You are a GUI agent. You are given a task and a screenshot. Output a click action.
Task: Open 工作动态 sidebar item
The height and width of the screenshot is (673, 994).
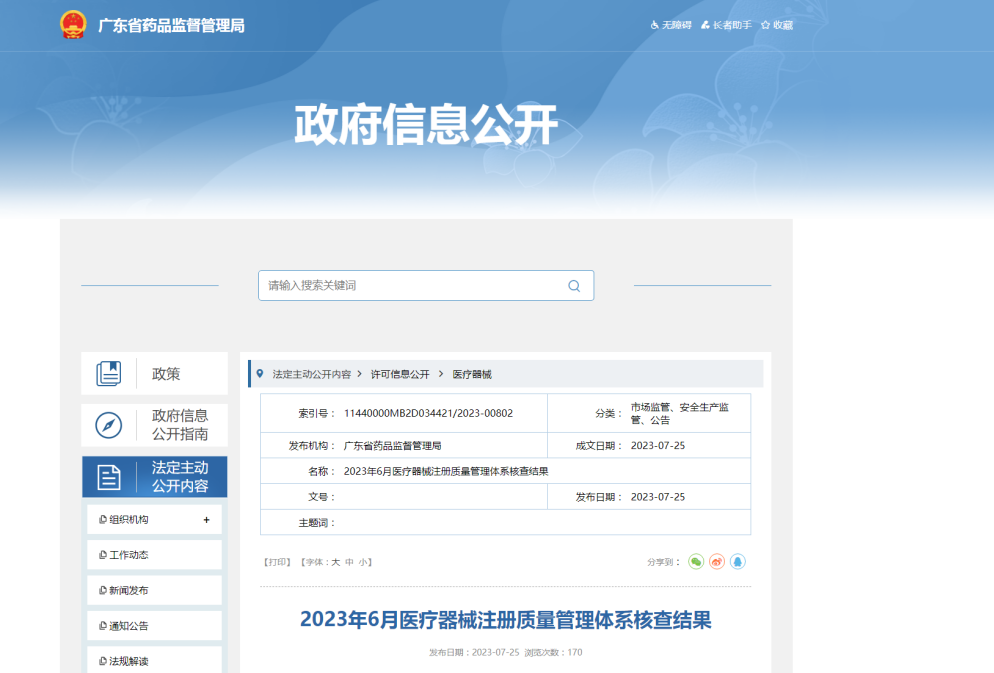[155, 555]
